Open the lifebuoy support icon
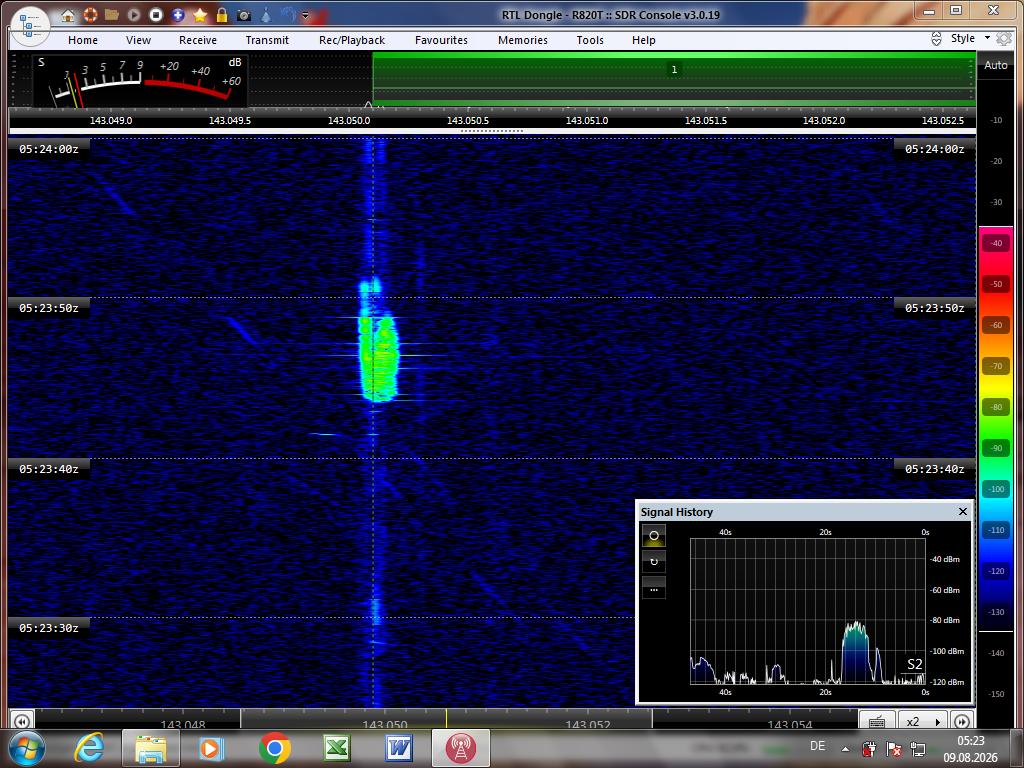Screen dimensions: 1024x768 (x=90, y=14)
